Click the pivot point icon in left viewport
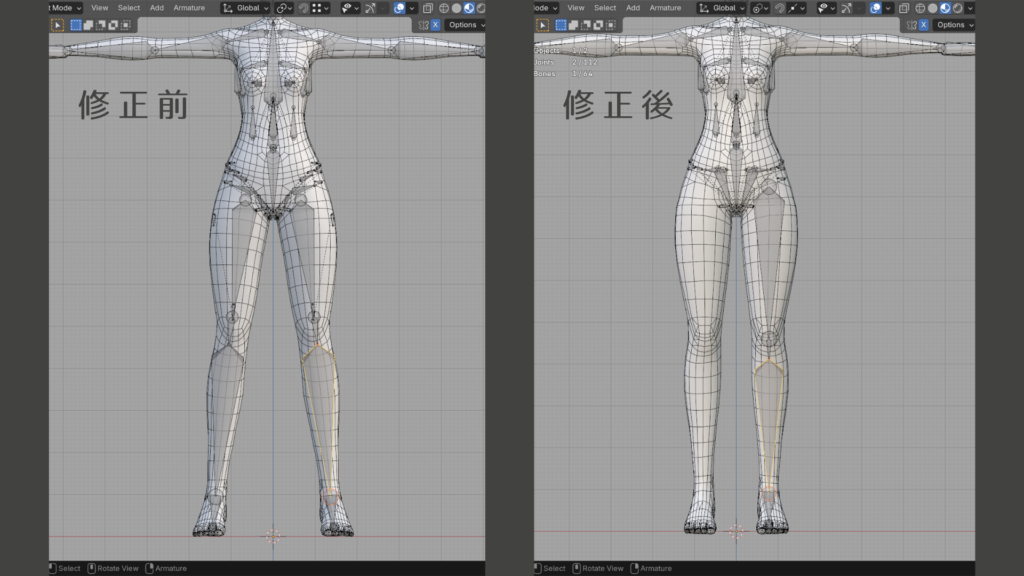Image resolution: width=1024 pixels, height=576 pixels. coord(283,8)
